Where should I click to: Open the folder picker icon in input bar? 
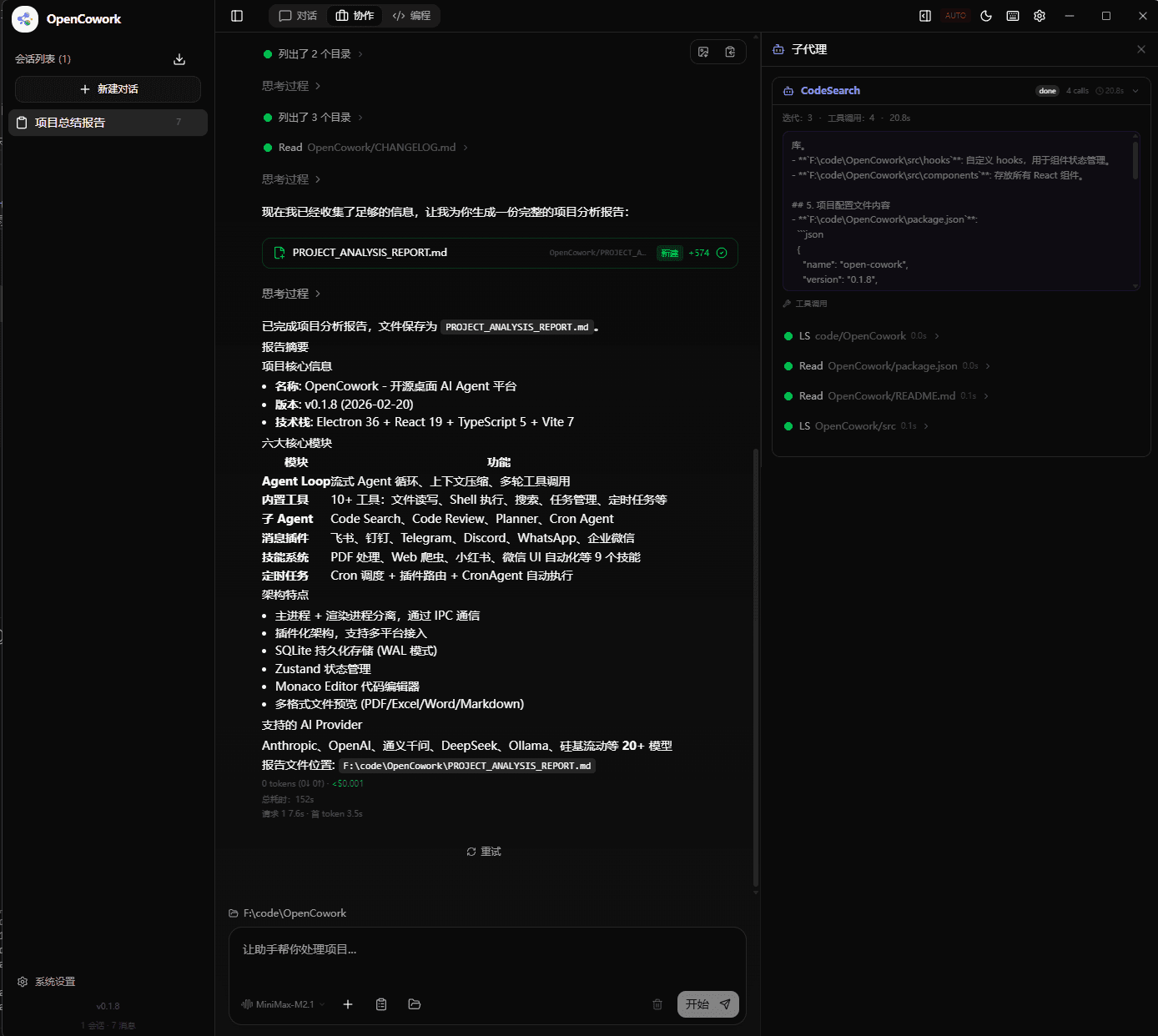415,1004
